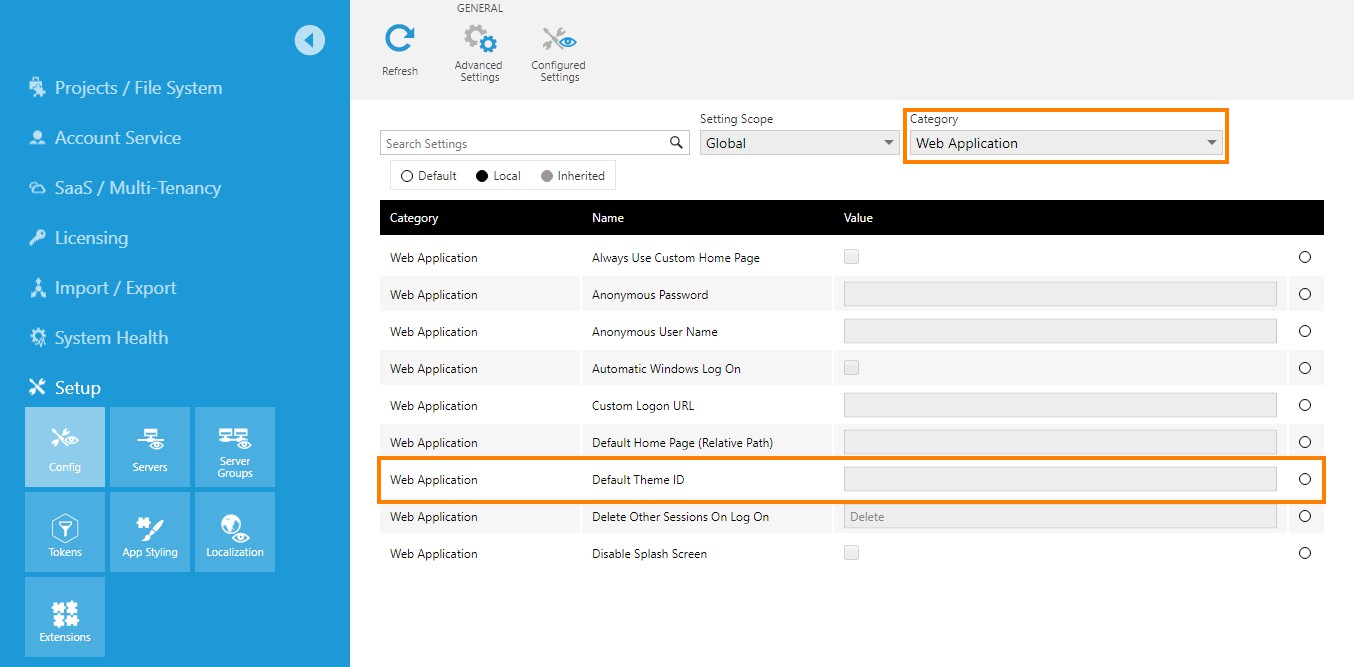
Task: Select the Servers icon under Setup
Action: click(x=149, y=447)
